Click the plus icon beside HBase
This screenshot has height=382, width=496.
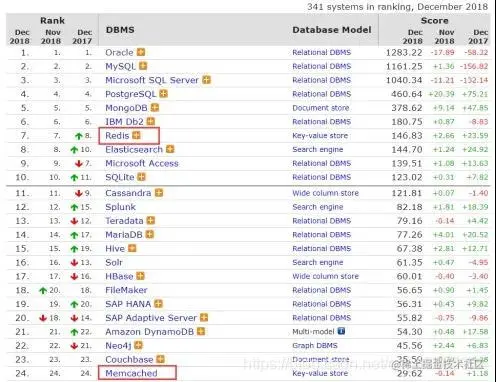pos(140,276)
